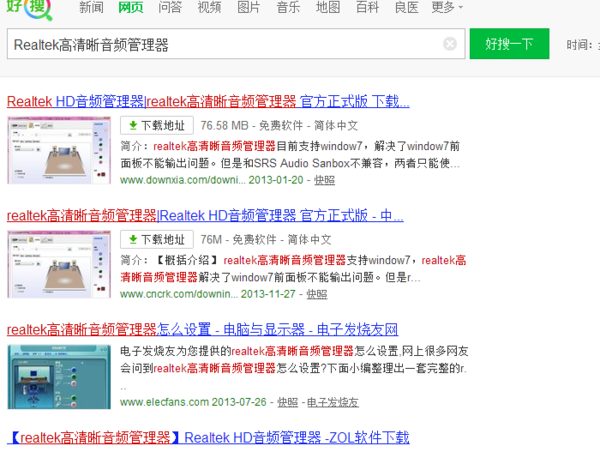Click the 76M - 免费软件 - 简体中文 text
600x452 pixels.
(x=266, y=240)
